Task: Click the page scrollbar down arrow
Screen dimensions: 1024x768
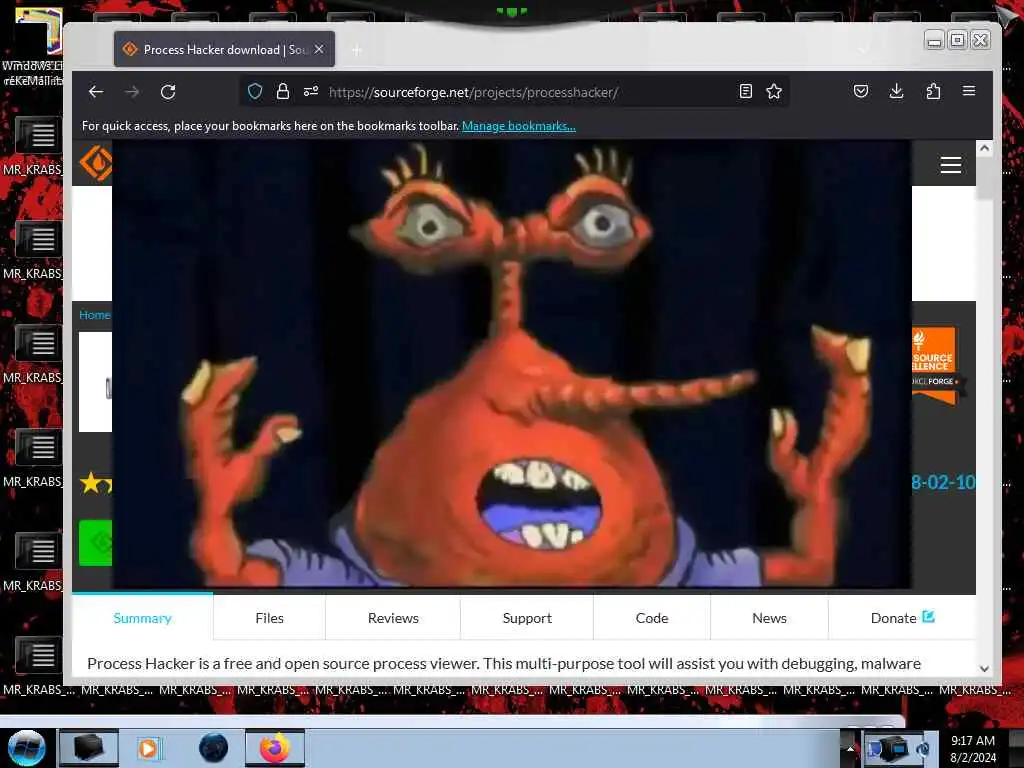Action: pos(984,669)
